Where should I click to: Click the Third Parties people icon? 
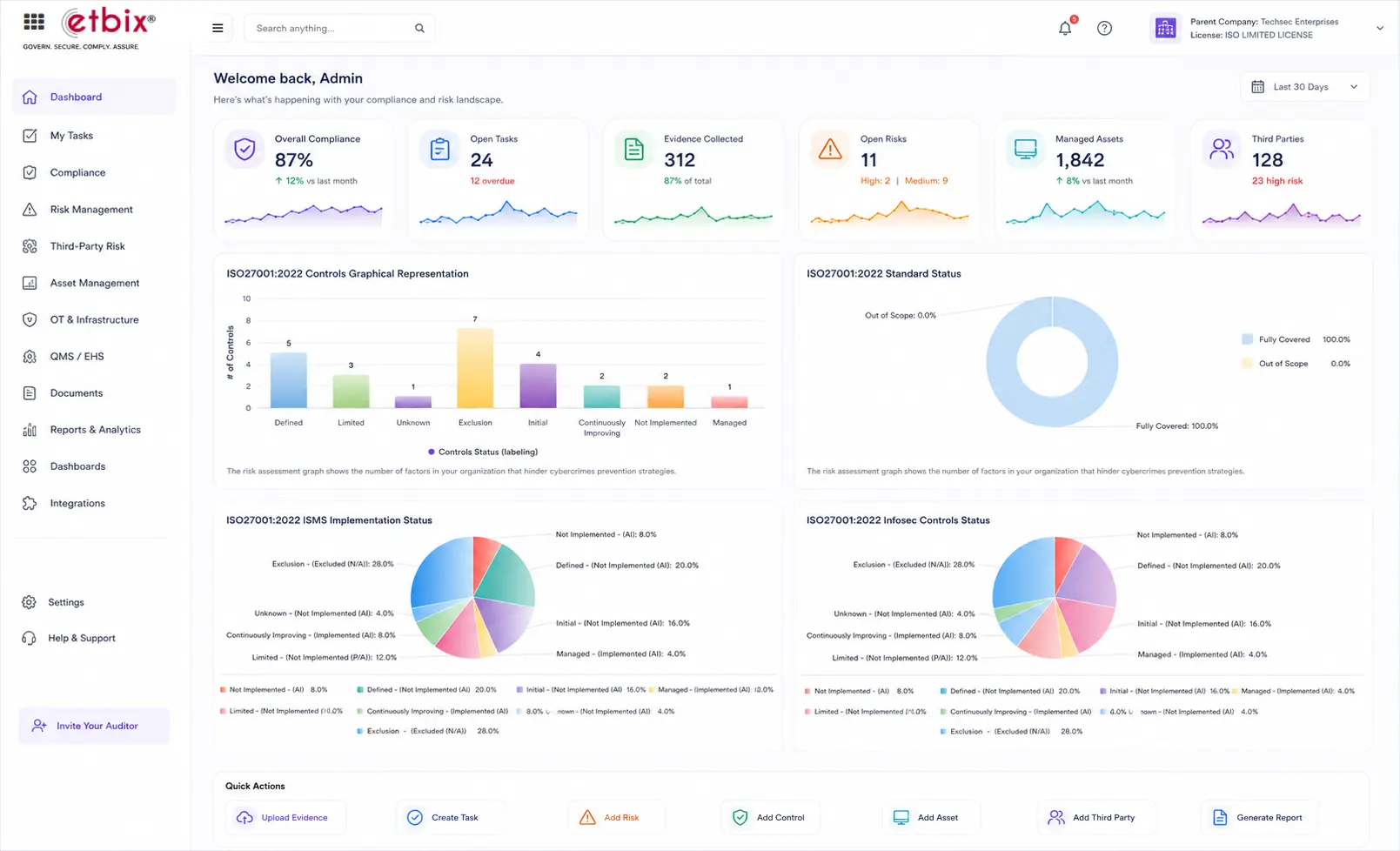(1222, 150)
